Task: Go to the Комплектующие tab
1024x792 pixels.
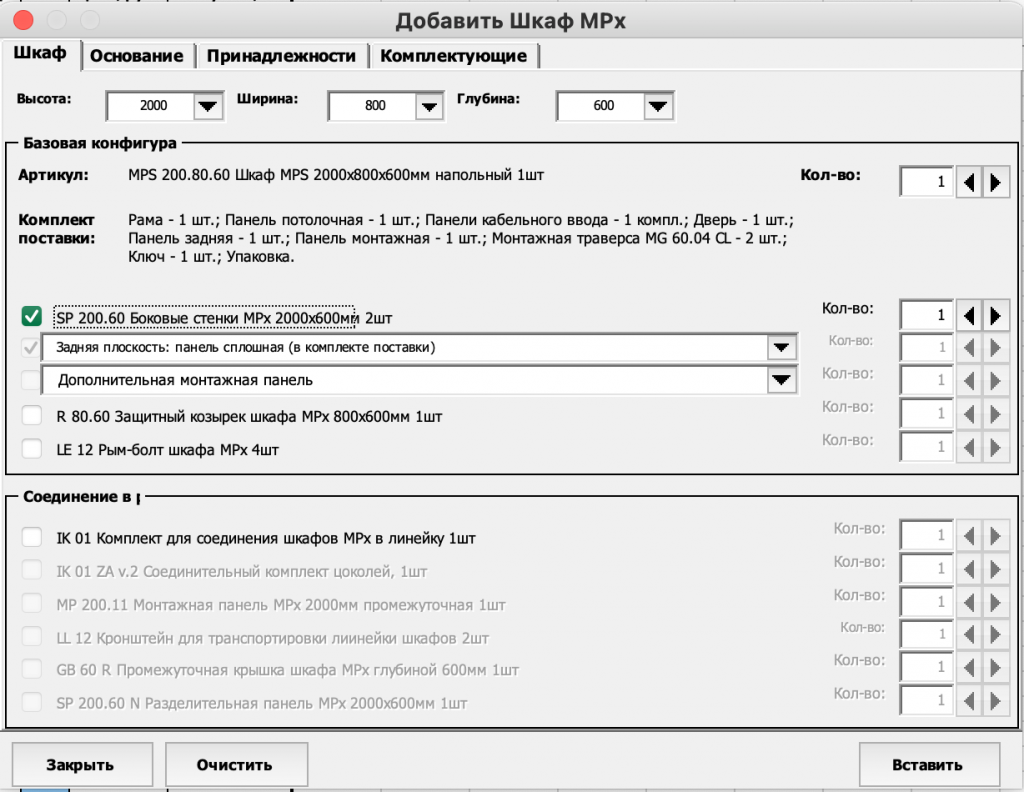Action: pyautogui.click(x=453, y=56)
